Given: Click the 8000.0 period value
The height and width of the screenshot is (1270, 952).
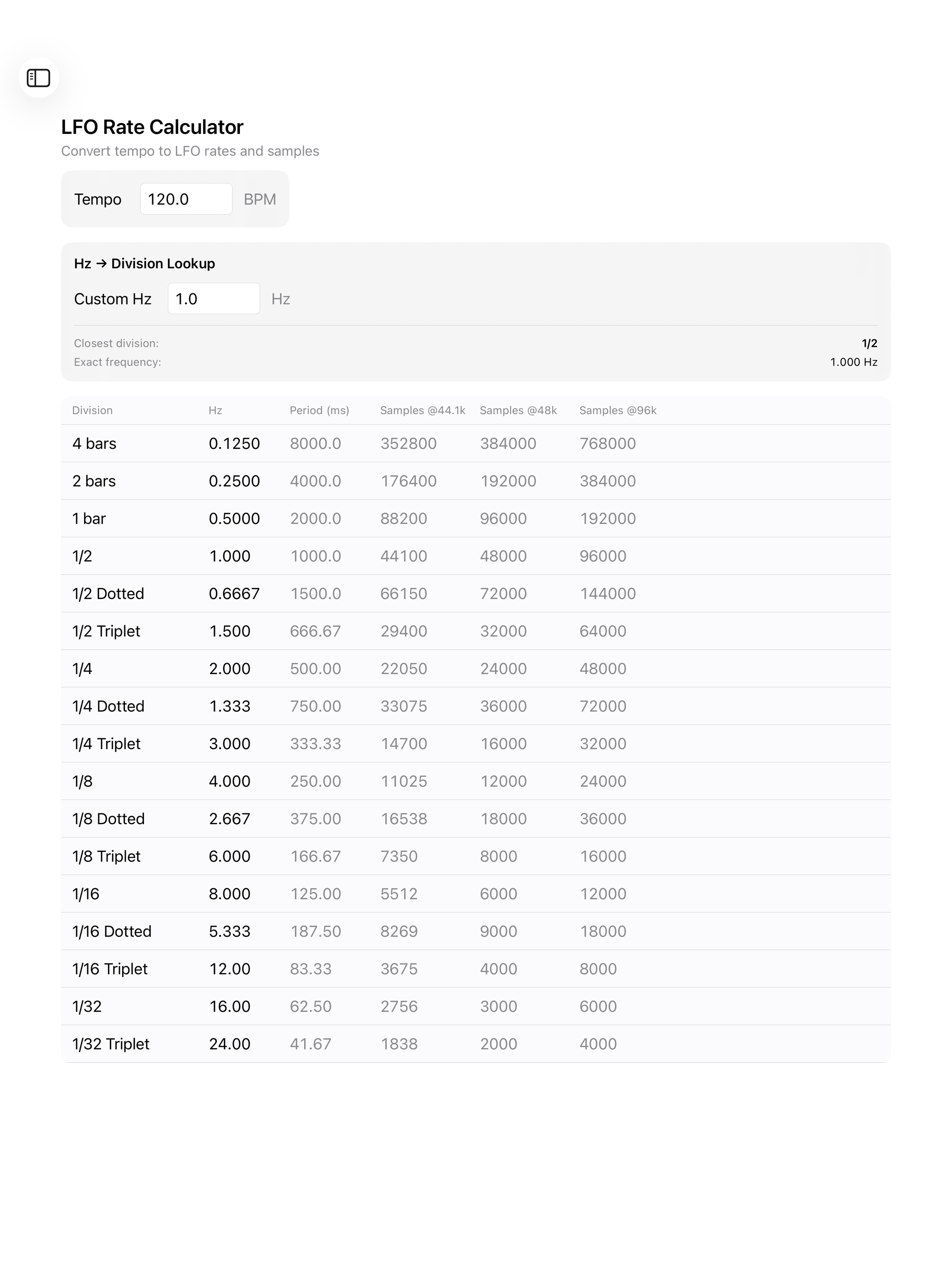Looking at the screenshot, I should click(315, 443).
